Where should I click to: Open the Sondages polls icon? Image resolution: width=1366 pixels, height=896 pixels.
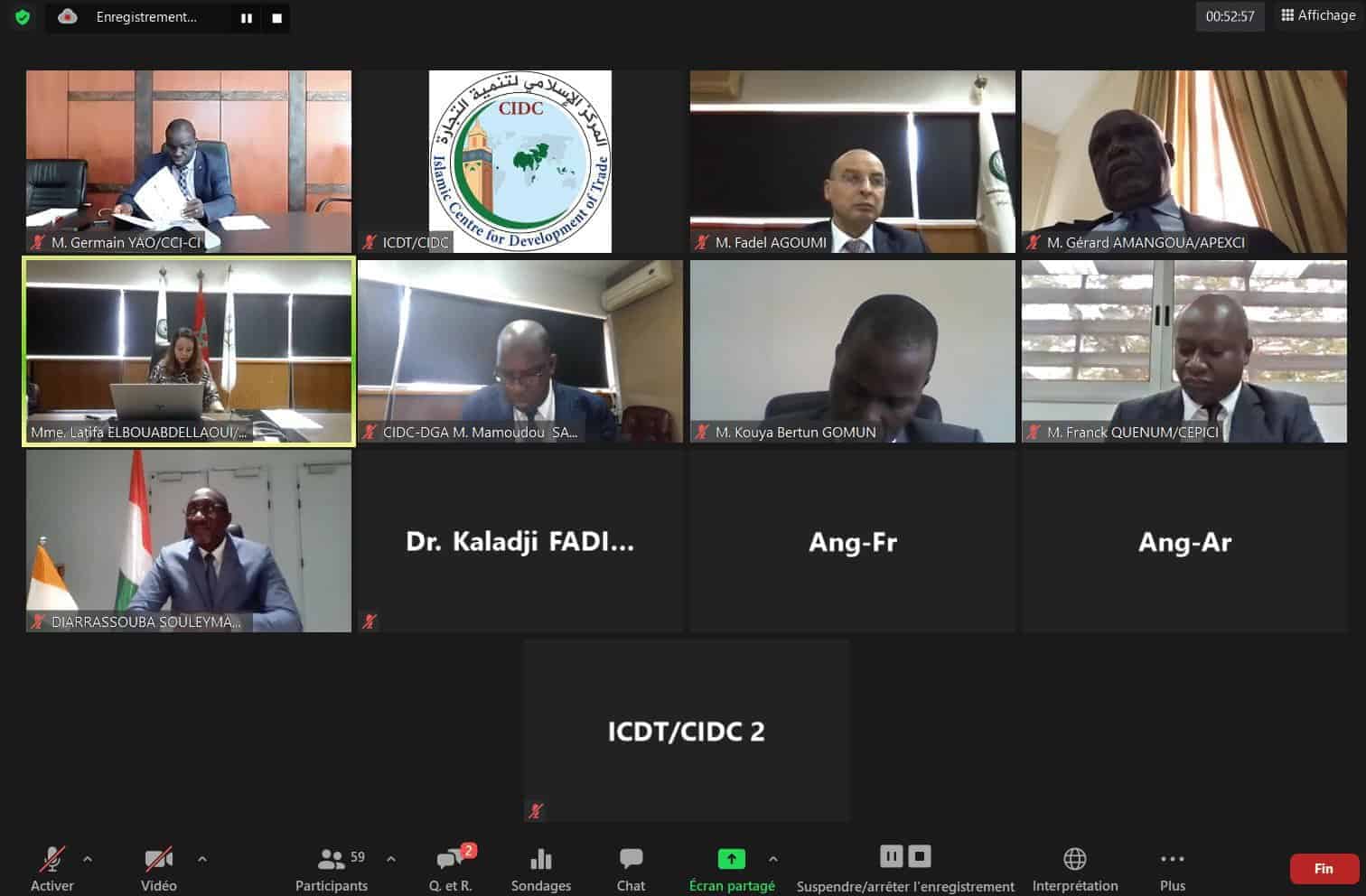click(541, 869)
